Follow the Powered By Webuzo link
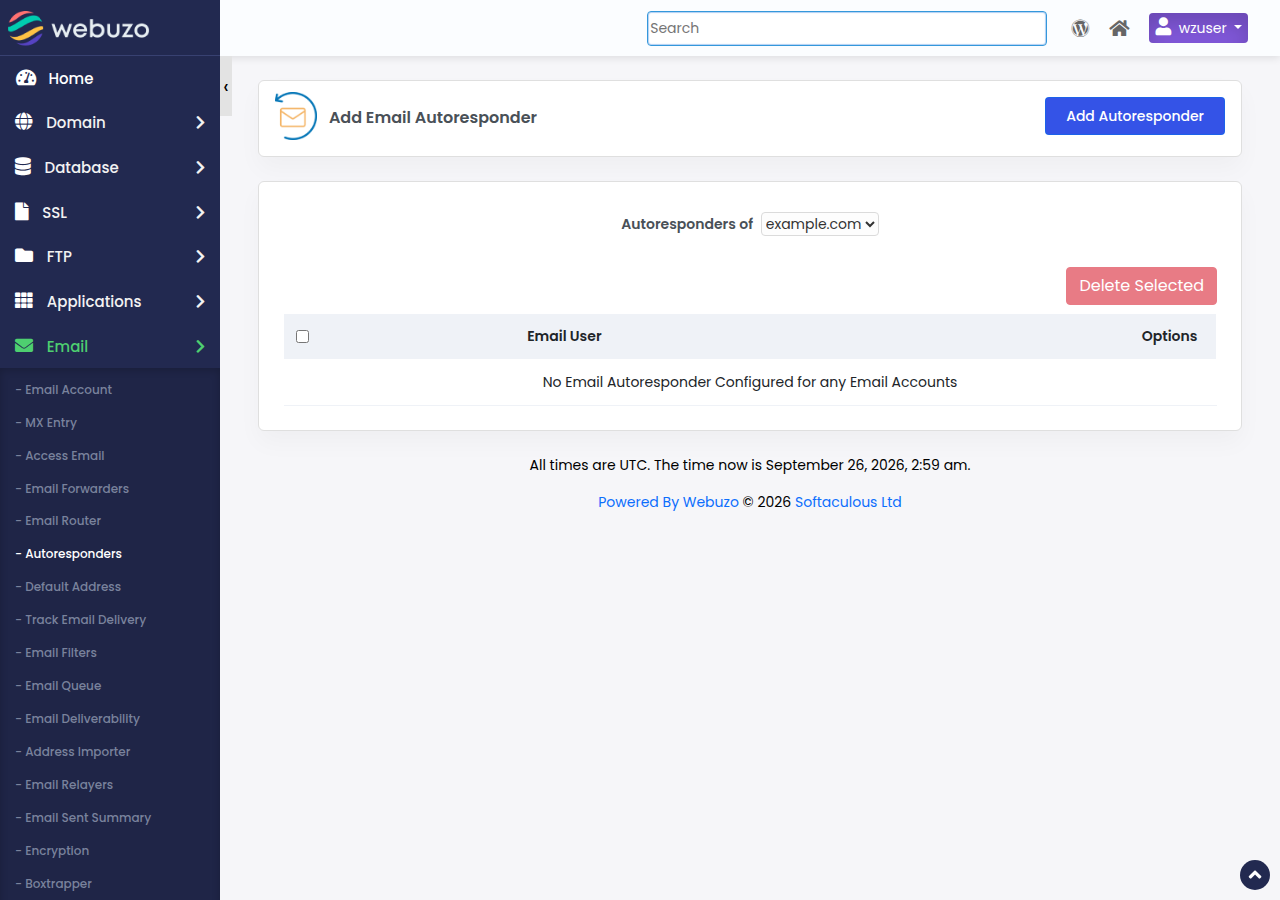The width and height of the screenshot is (1280, 900). point(668,502)
